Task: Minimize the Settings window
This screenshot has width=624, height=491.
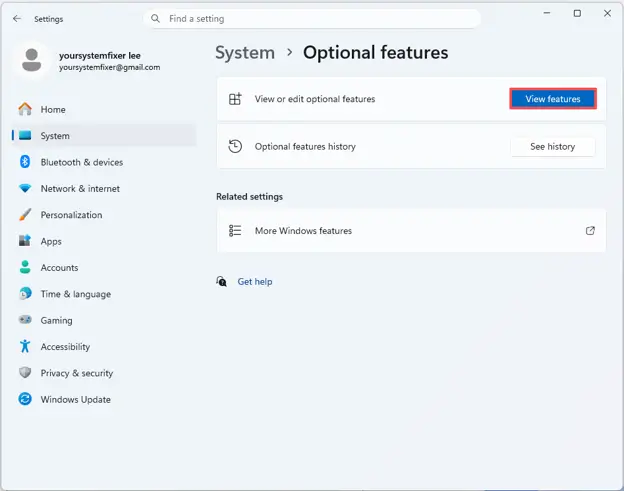Action: [547, 13]
